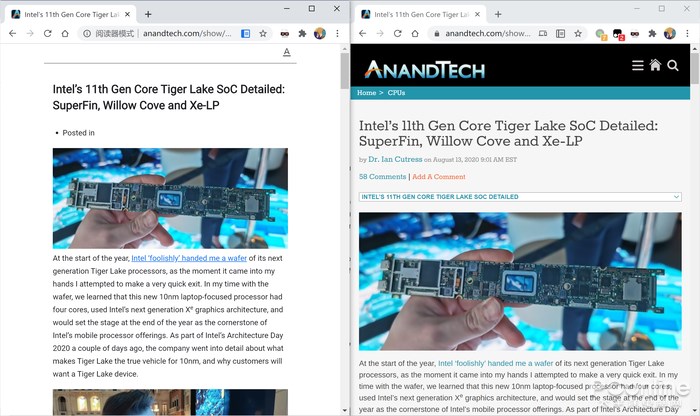Click the right window address bar URL
This screenshot has width=700, height=416.
click(488, 33)
